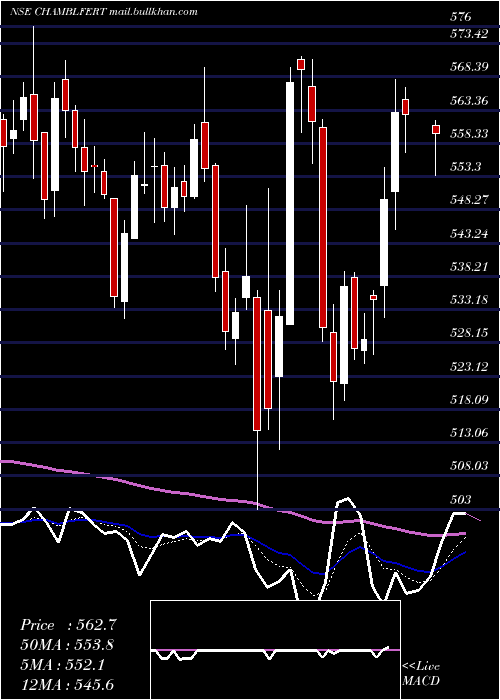Click the 576 price axis label
The width and height of the screenshot is (500, 700).
click(461, 17)
